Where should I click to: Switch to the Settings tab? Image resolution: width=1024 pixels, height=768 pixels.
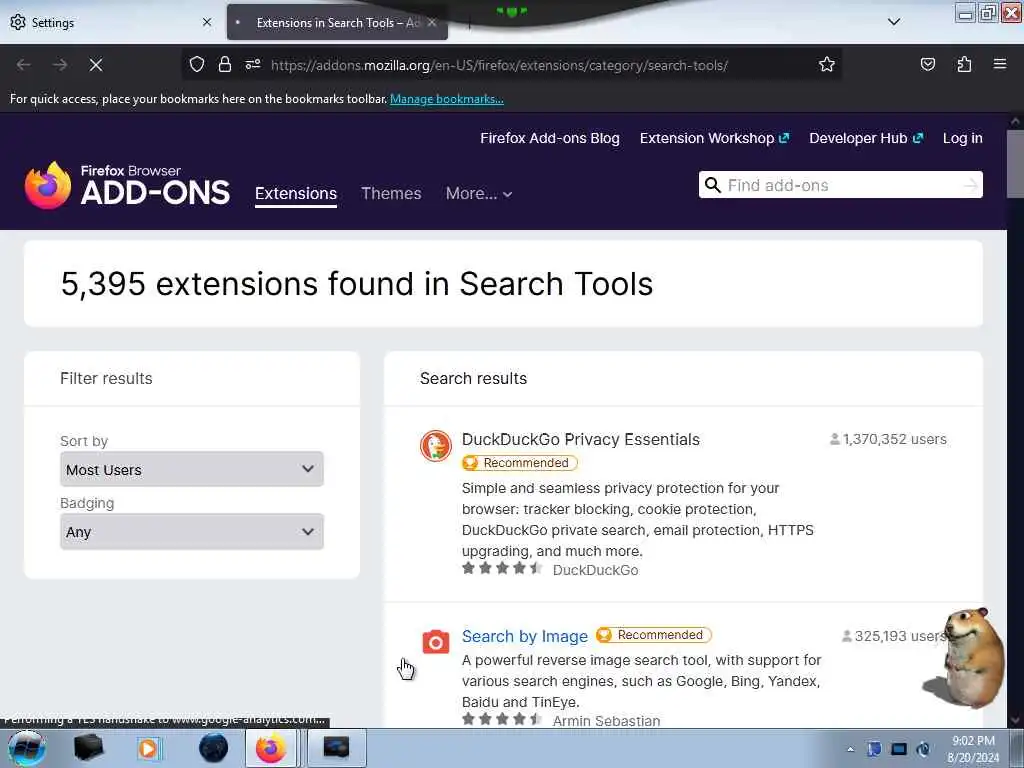click(x=110, y=22)
